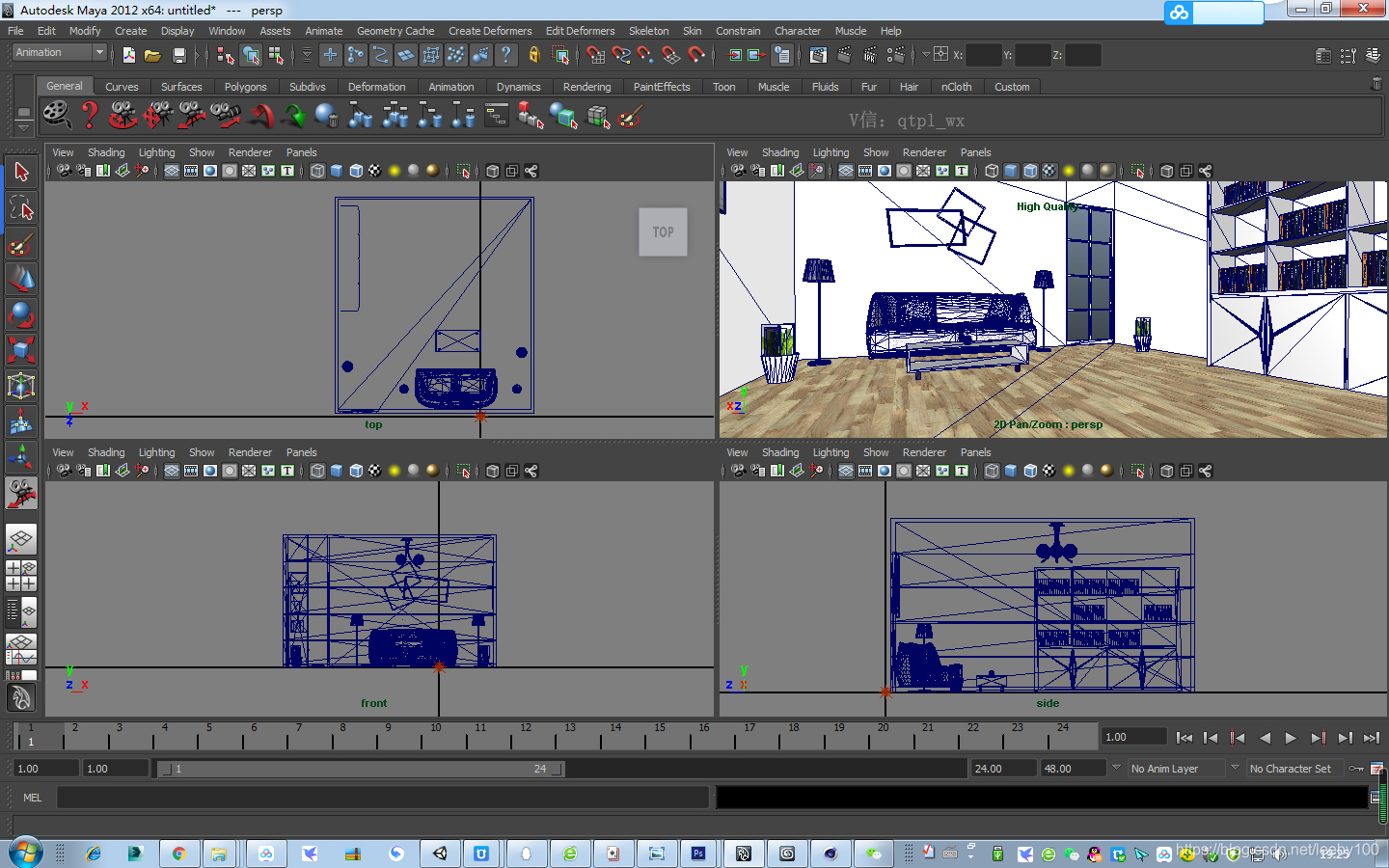Start IPR render of current frame

point(870,55)
